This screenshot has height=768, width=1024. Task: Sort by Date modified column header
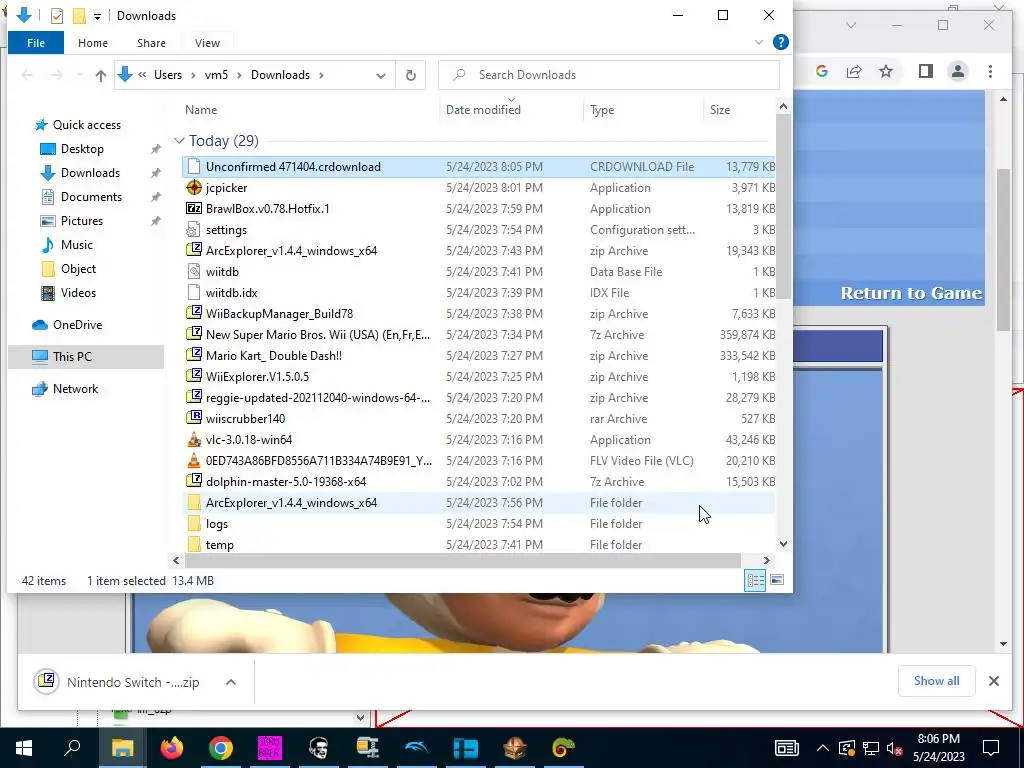[x=483, y=110]
